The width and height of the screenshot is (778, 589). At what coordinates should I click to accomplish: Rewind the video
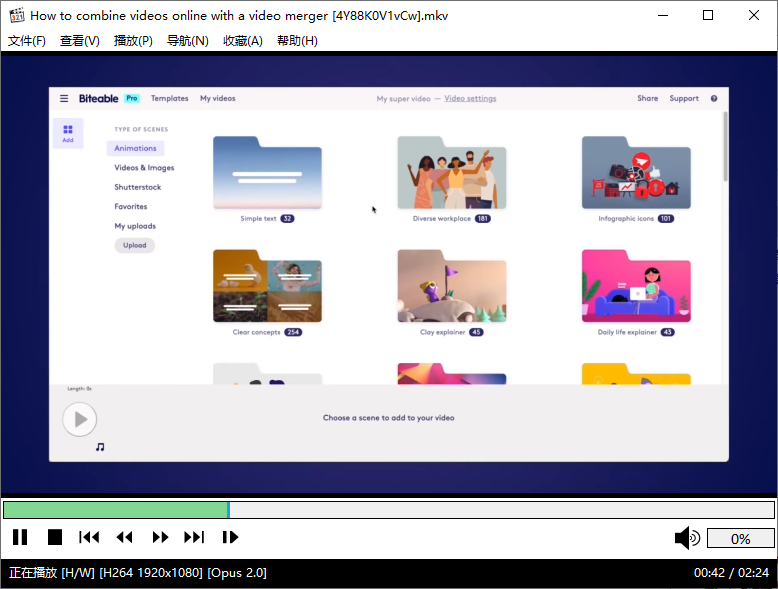(124, 538)
